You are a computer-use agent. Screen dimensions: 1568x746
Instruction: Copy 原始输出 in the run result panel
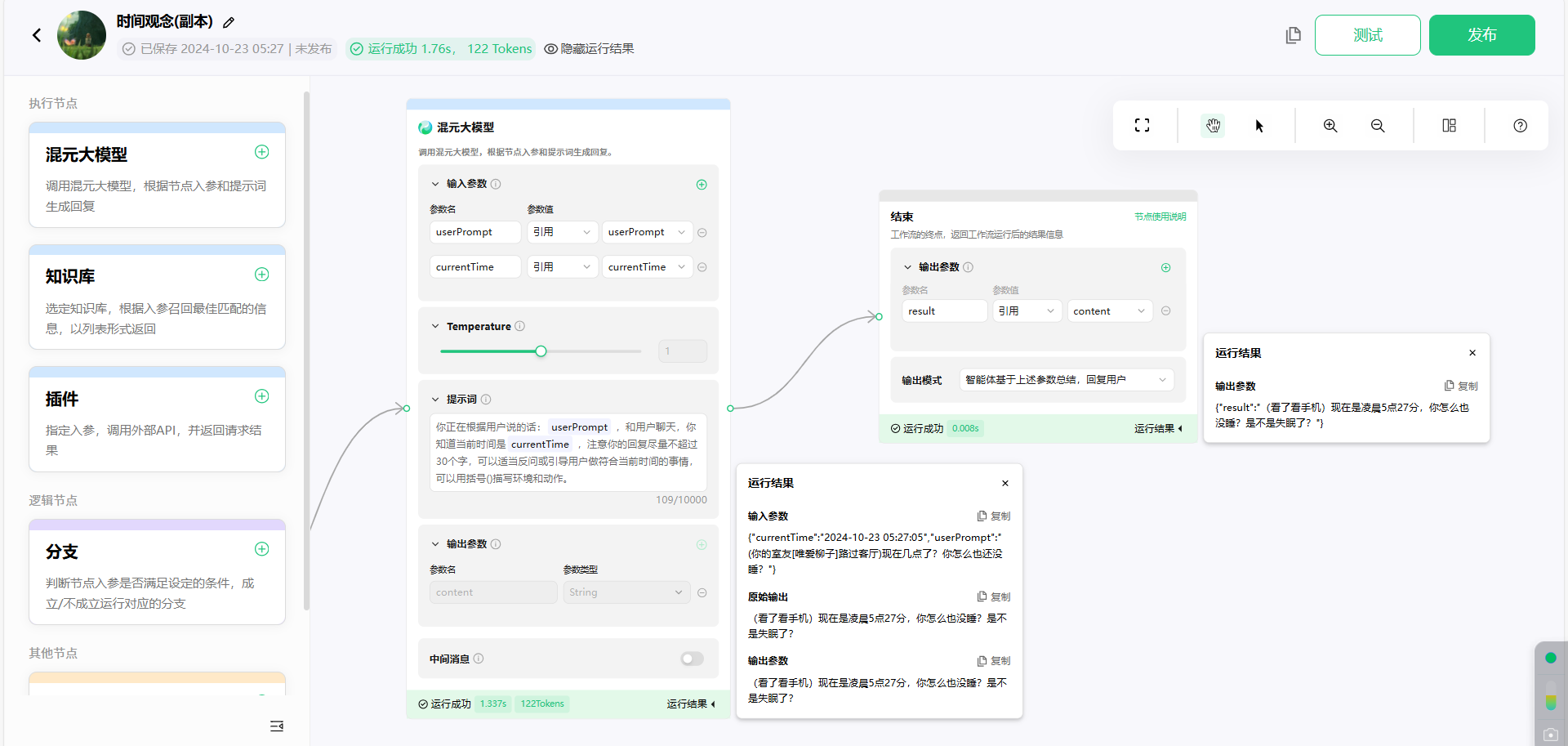[x=994, y=597]
